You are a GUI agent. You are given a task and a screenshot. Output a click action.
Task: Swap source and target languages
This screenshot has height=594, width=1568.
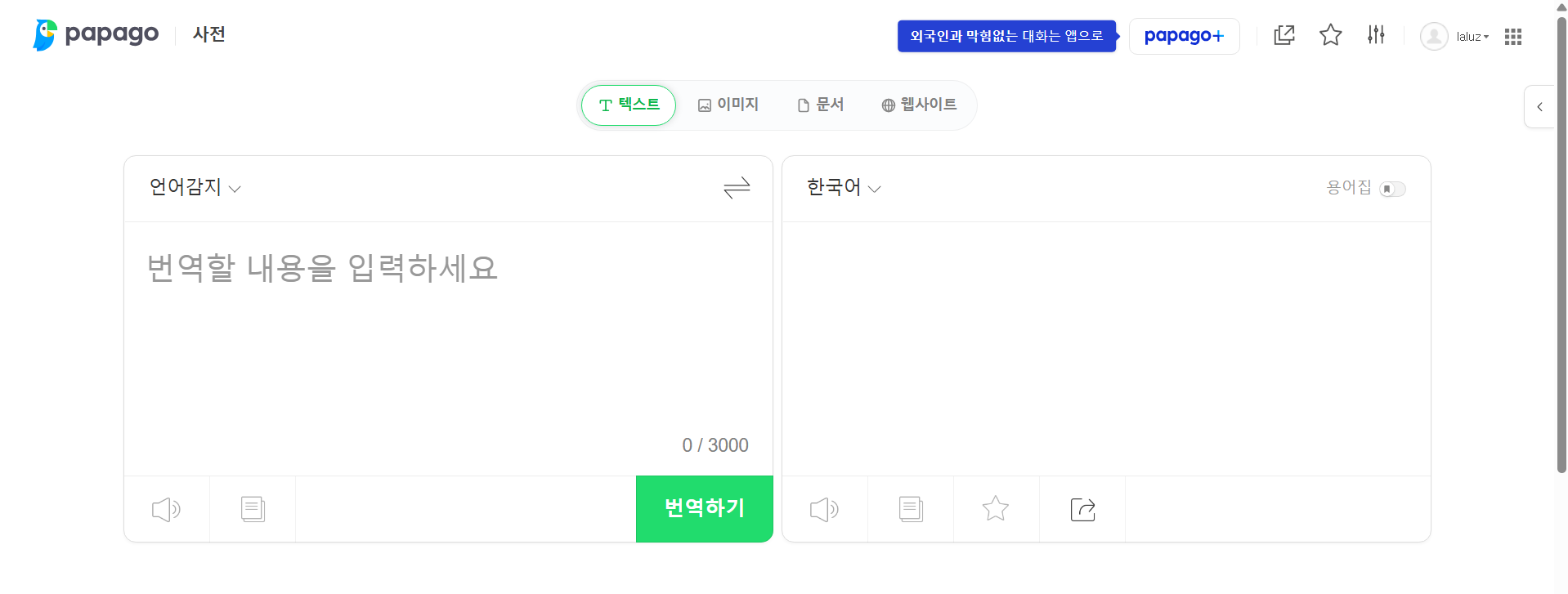click(x=736, y=188)
